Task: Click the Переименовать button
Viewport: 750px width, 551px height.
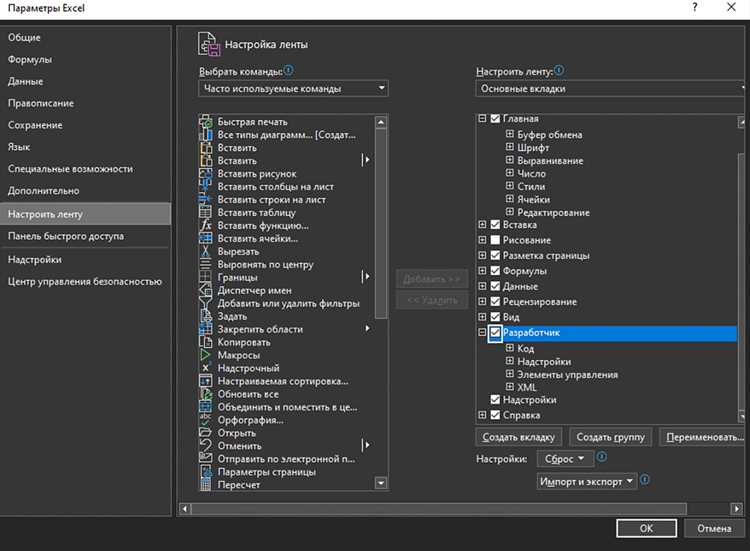Action: click(704, 437)
